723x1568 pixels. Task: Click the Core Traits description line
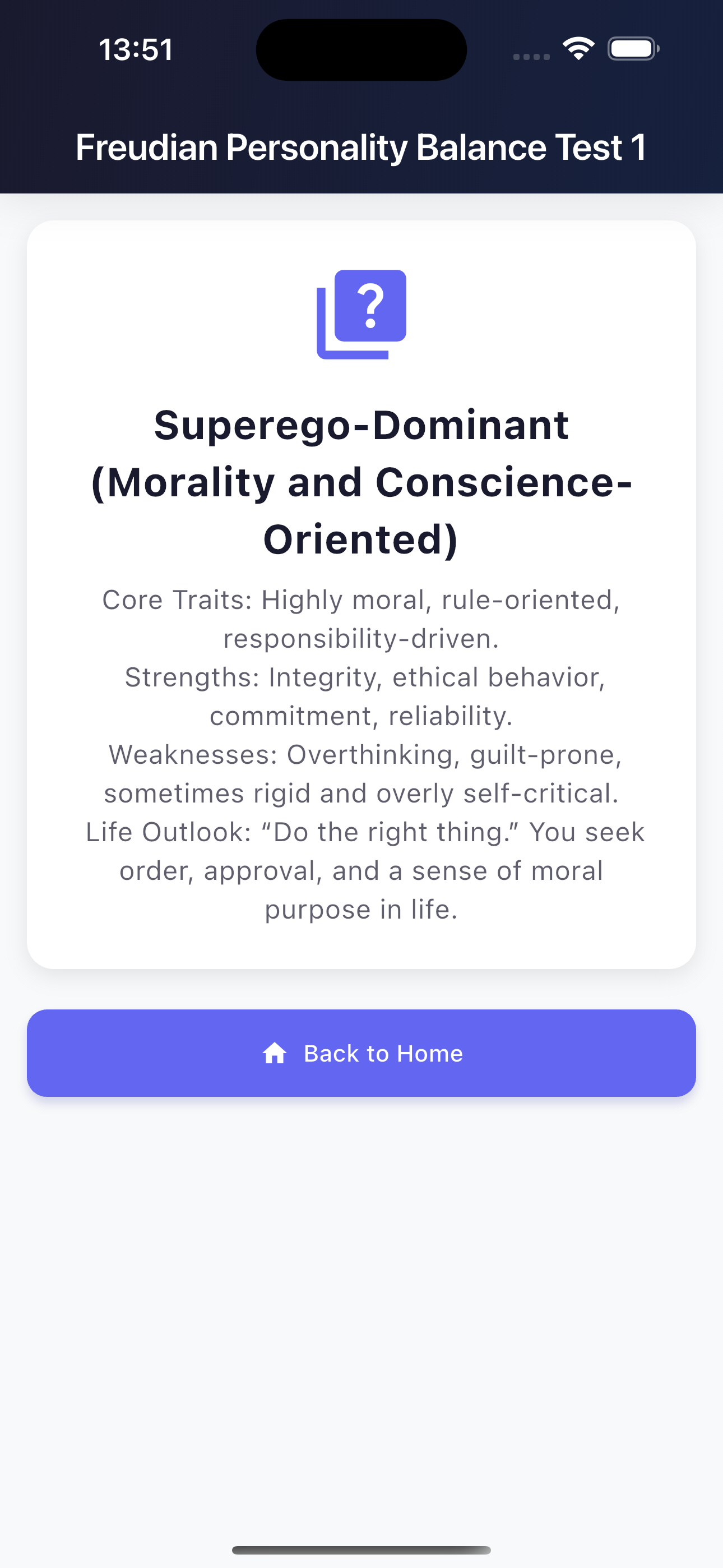[x=361, y=600]
